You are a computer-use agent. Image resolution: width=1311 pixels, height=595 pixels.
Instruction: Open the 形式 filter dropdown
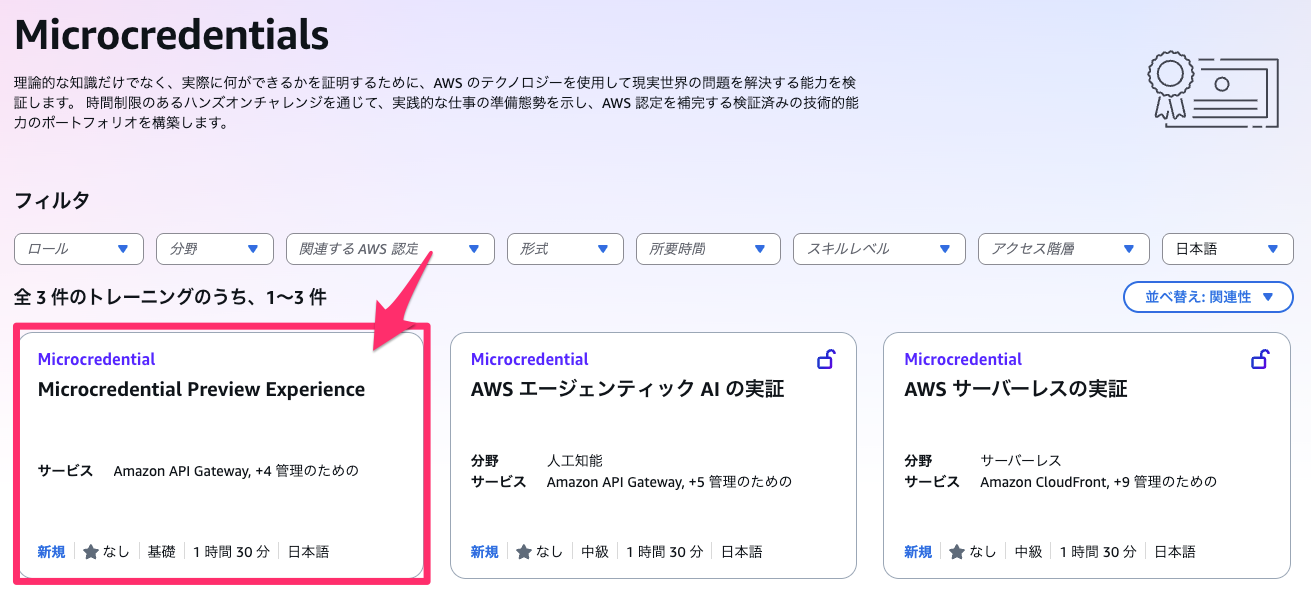click(565, 249)
